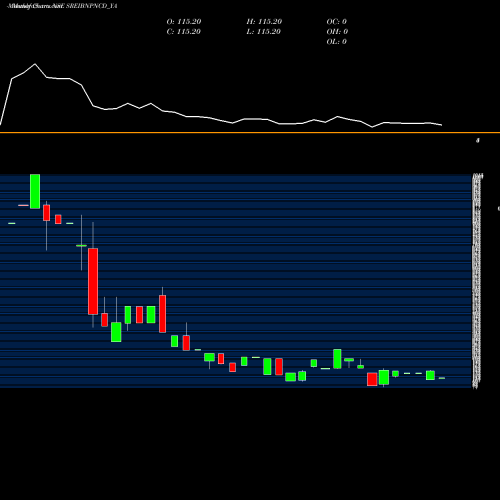Image resolution: width=500 pixels, height=500 pixels.
Task: Click the tallest red candlestick in the chart
Action: click(x=93, y=281)
